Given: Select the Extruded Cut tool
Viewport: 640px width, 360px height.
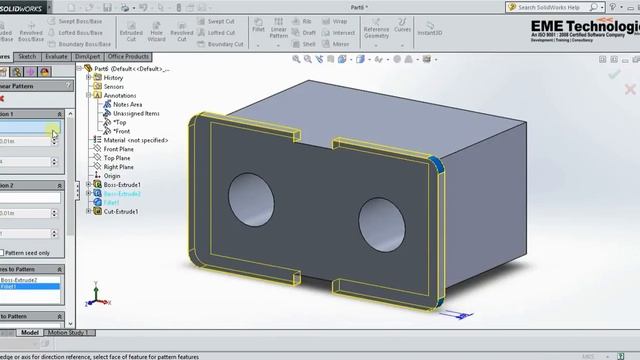Looking at the screenshot, I should coord(131,32).
